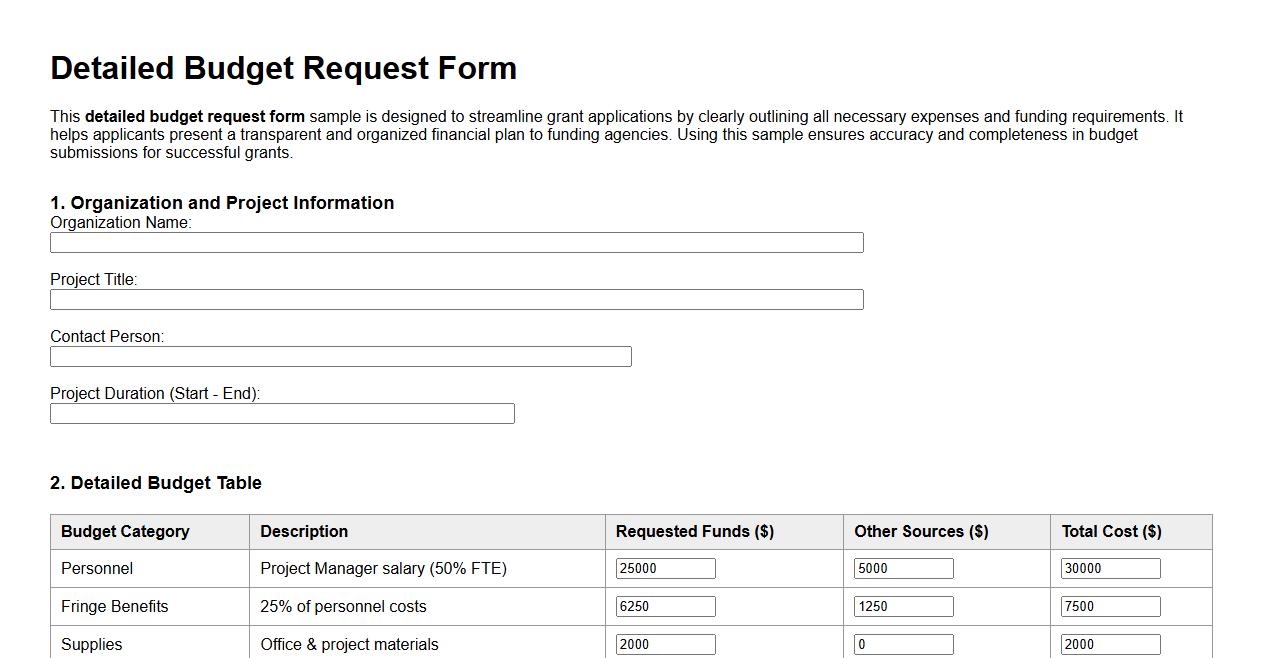The image size is (1263, 658).
Task: Click the Total Cost field for Supplies row
Action: click(x=1110, y=643)
